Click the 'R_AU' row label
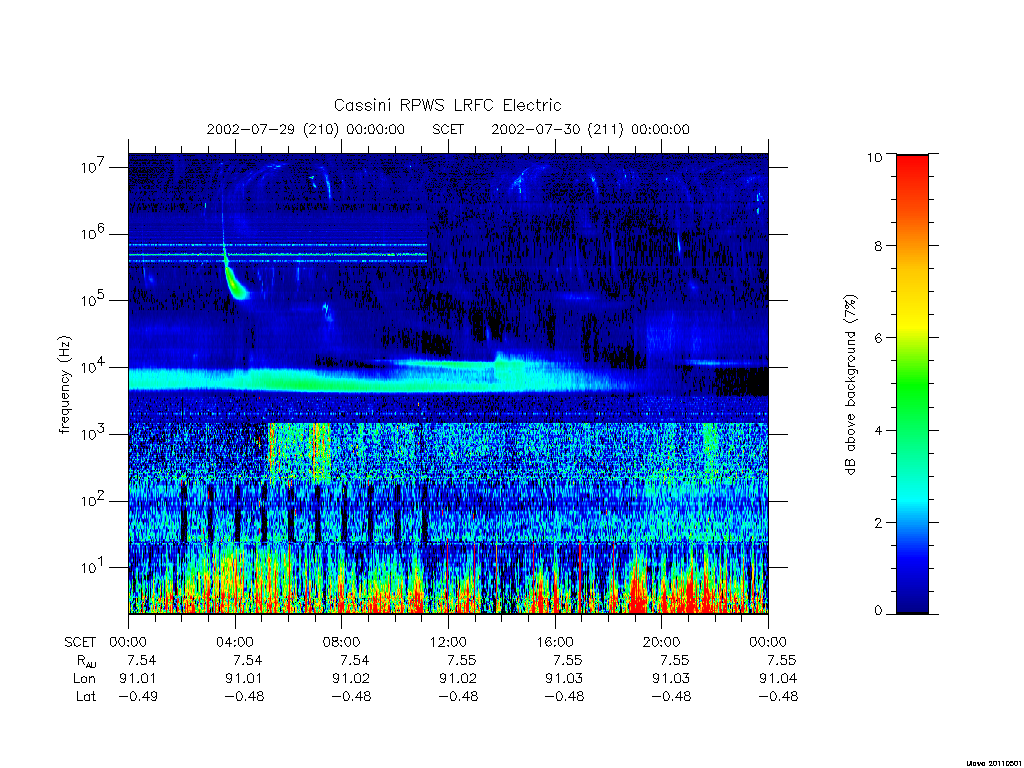The height and width of the screenshot is (768, 1024). click(85, 661)
